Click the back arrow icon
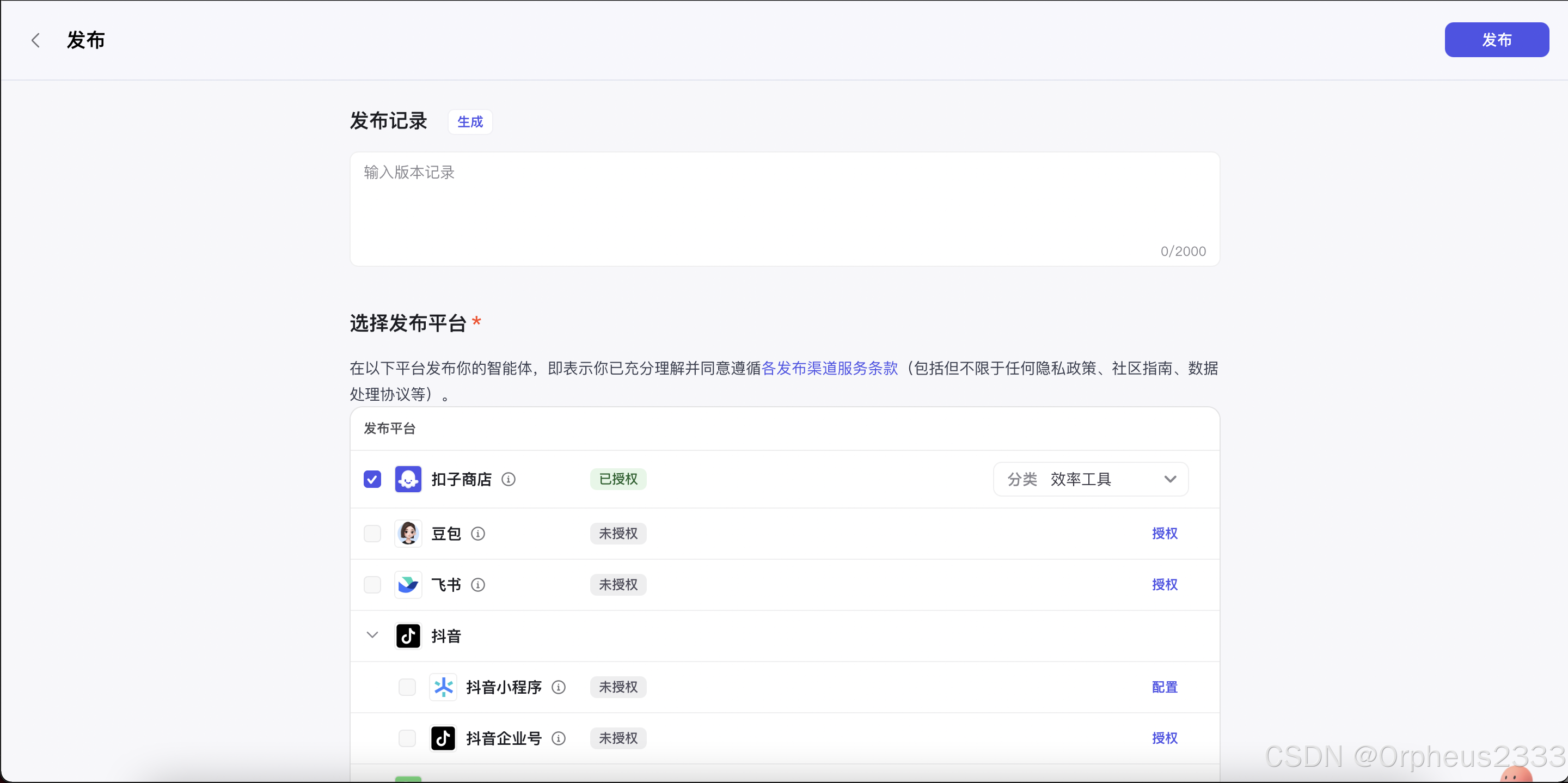The width and height of the screenshot is (1568, 783). (35, 40)
